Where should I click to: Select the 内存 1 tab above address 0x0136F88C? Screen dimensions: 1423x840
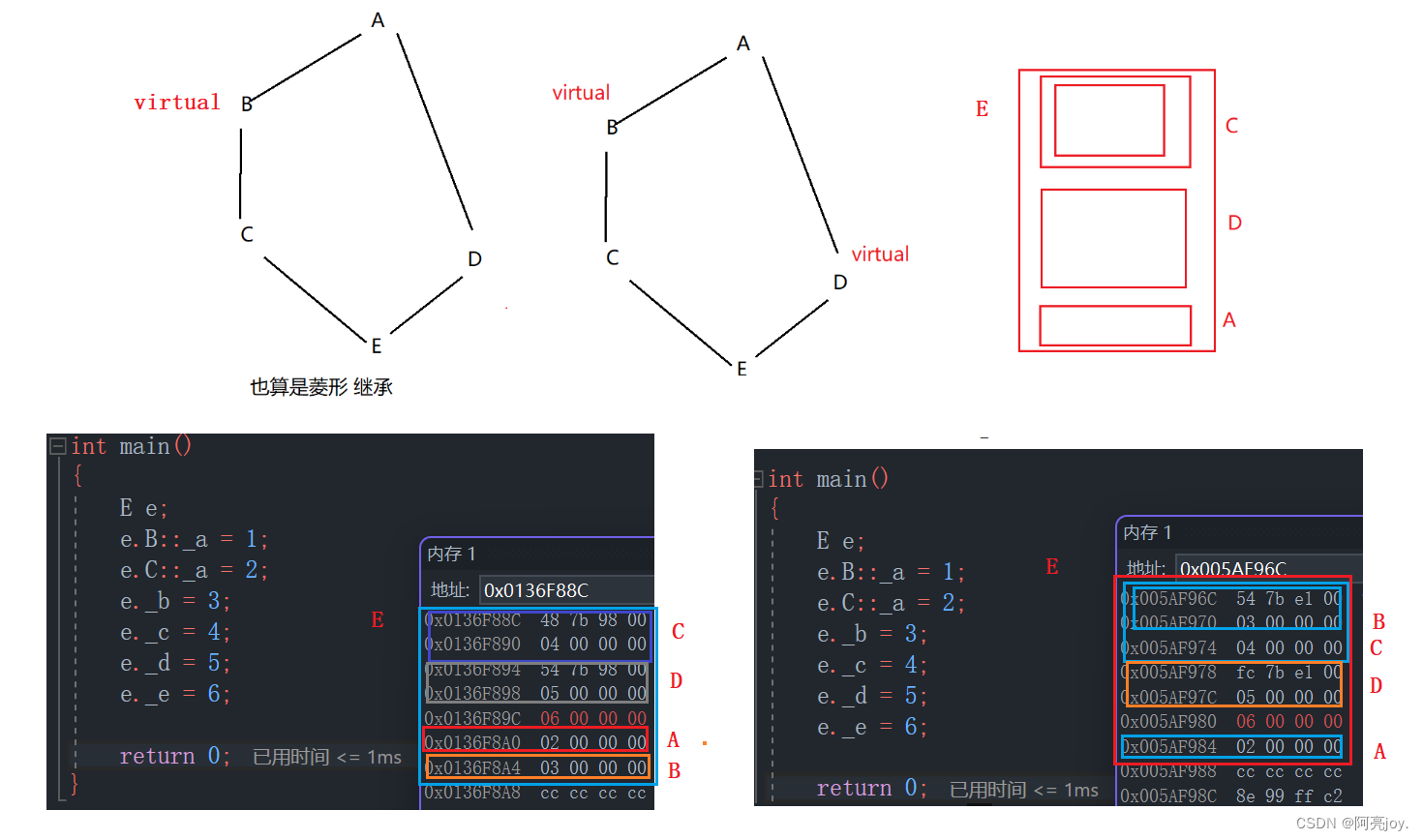pos(451,554)
